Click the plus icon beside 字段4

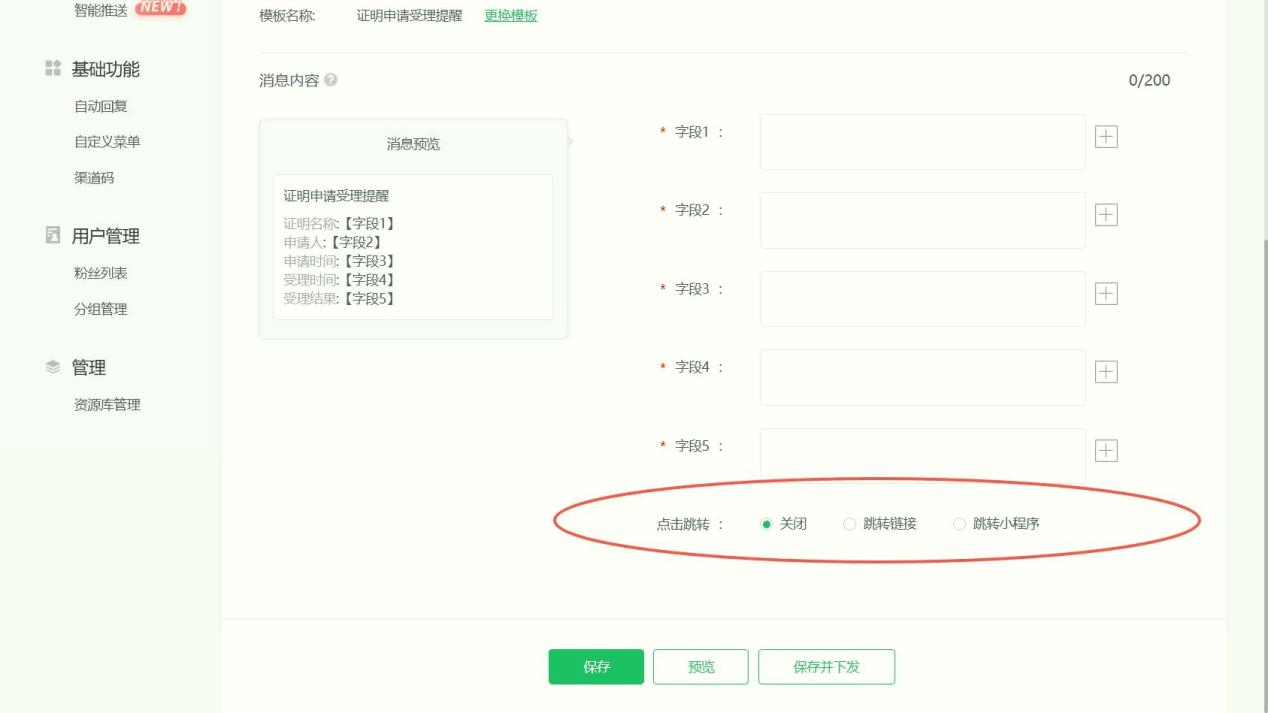click(1106, 372)
